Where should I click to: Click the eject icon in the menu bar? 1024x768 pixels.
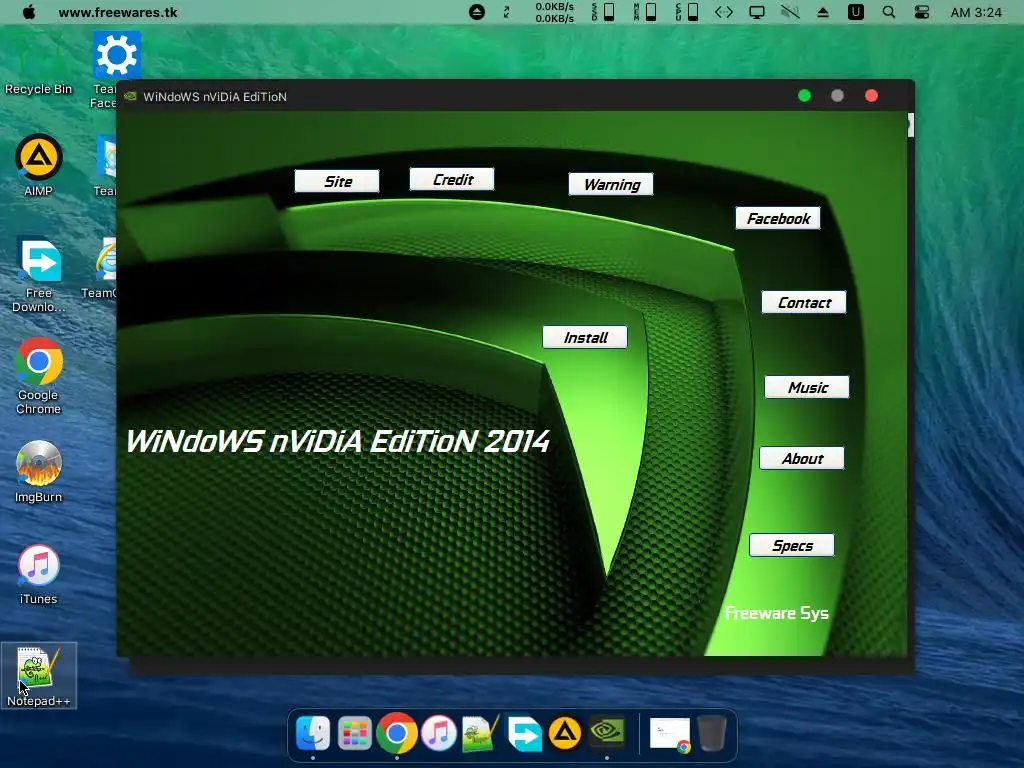coord(823,12)
